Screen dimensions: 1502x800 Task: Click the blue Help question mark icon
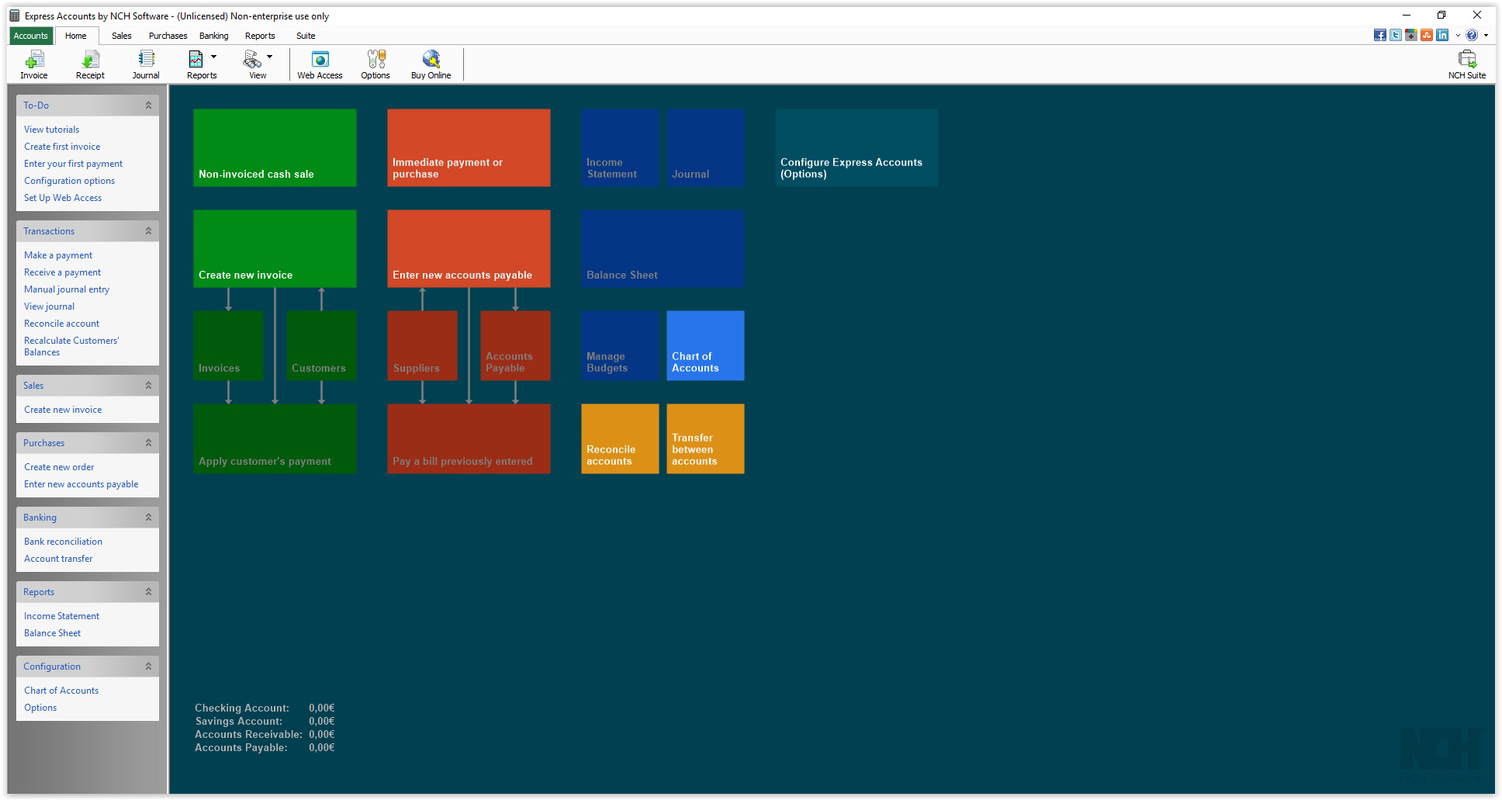[1472, 35]
